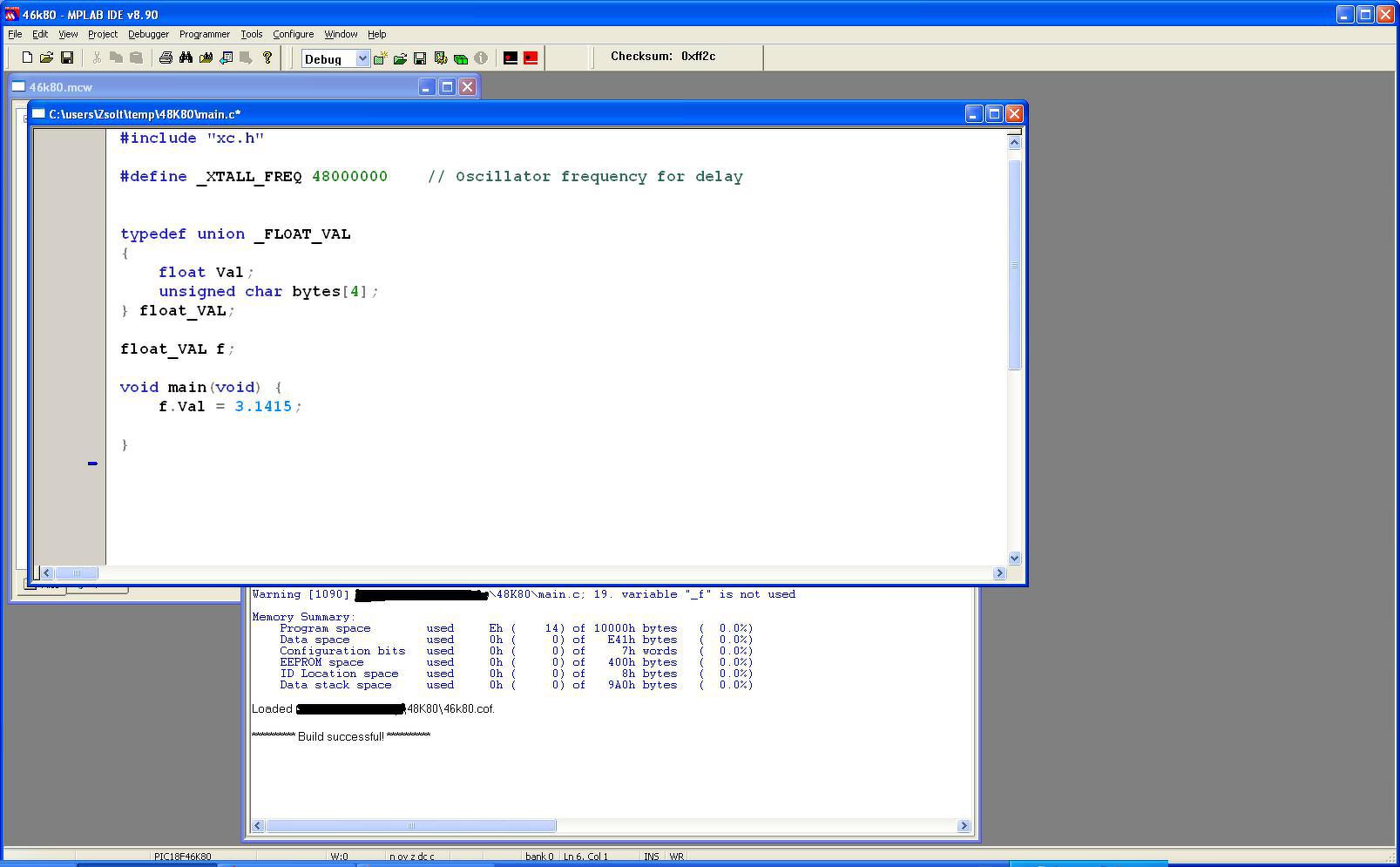Save the current file with the floppy icon
This screenshot has width=1400, height=867.
(67, 58)
